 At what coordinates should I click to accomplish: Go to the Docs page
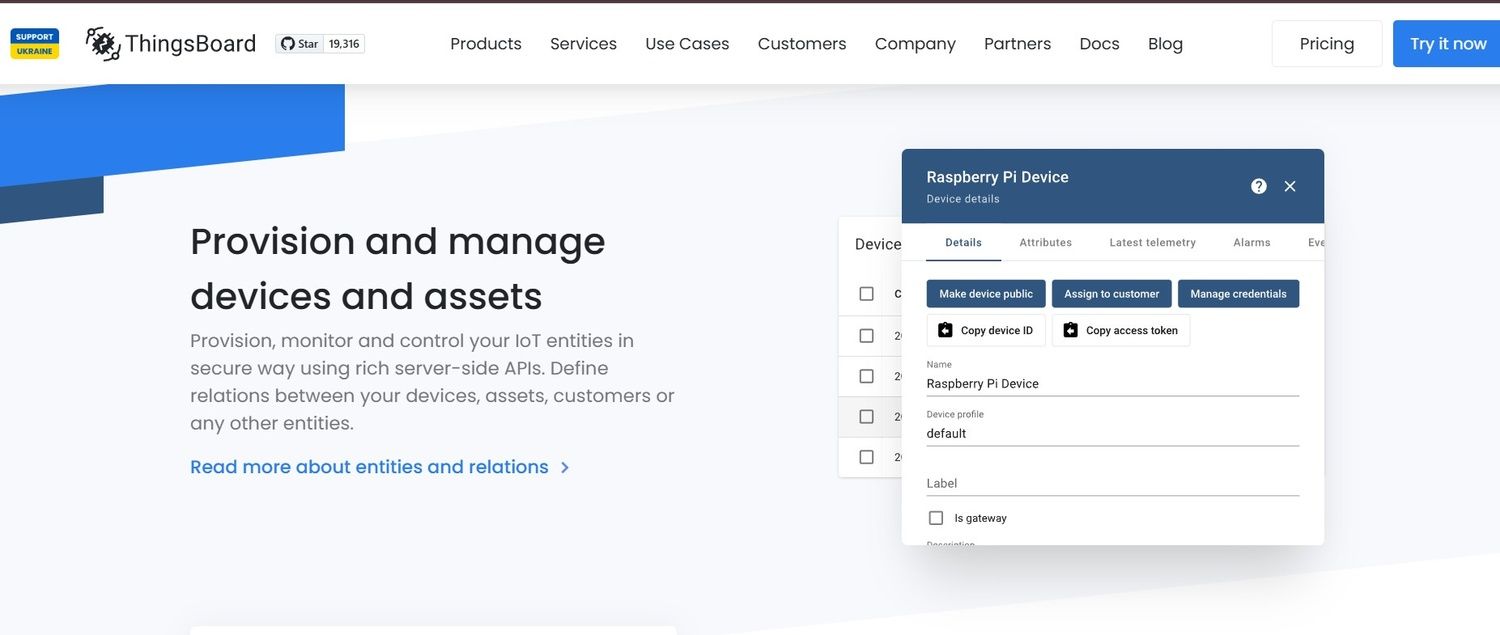tap(1099, 44)
